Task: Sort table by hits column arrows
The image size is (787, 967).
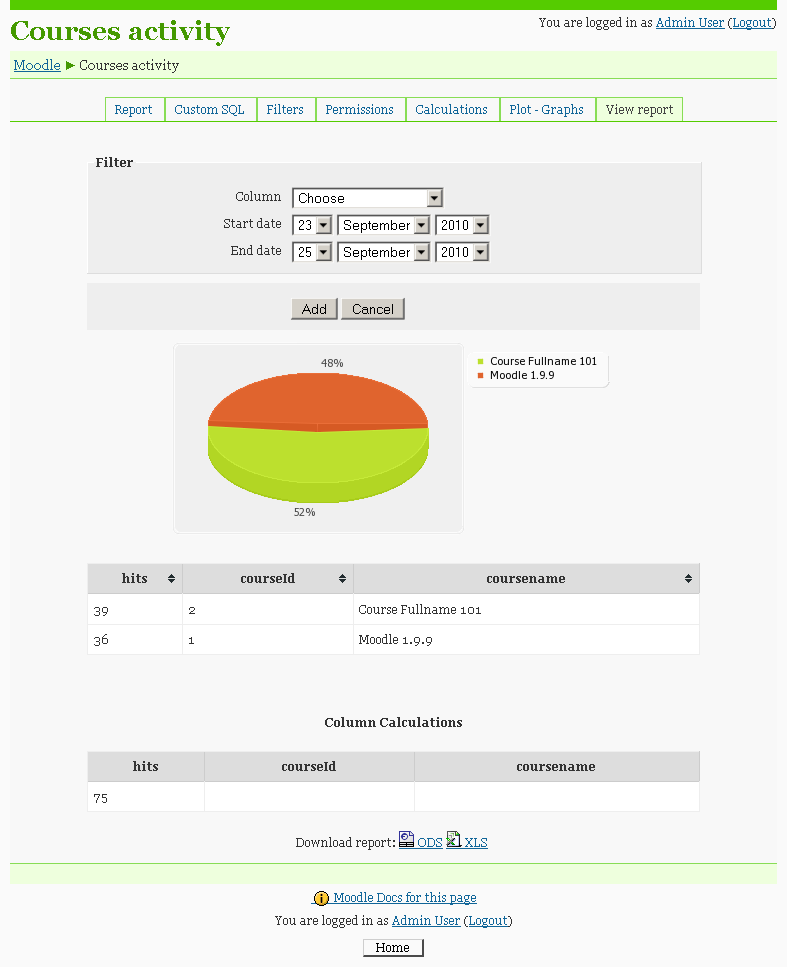Action: pyautogui.click(x=171, y=579)
